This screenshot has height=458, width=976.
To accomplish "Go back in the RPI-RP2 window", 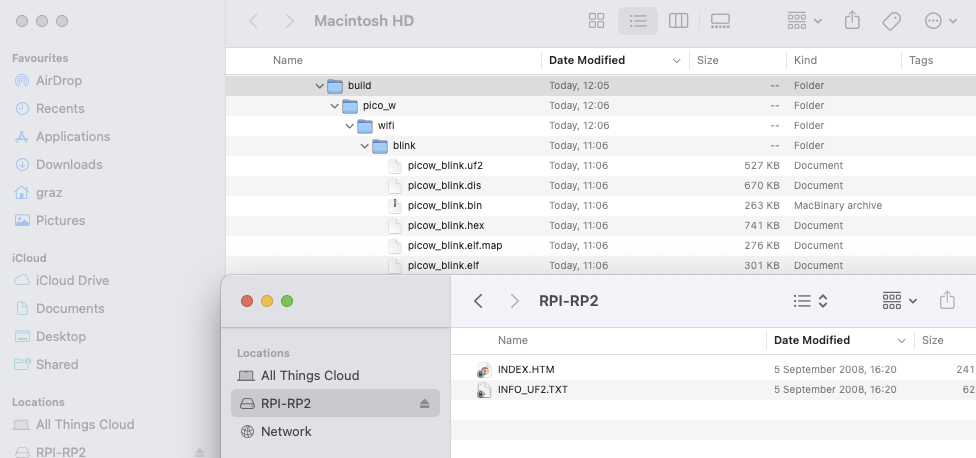I will 478,301.
